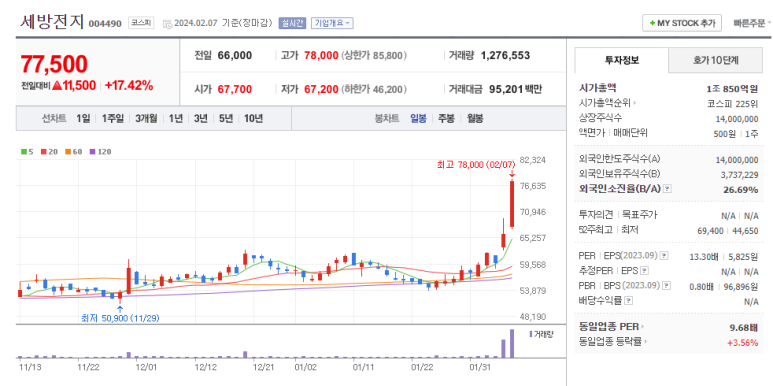Click the 하한가 46,200 text
This screenshot has height=386, width=773.
374,89
